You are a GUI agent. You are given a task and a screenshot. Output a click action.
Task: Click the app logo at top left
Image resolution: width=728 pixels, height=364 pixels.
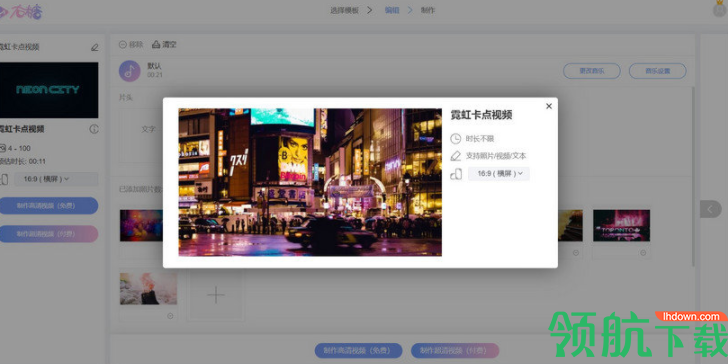point(21,12)
